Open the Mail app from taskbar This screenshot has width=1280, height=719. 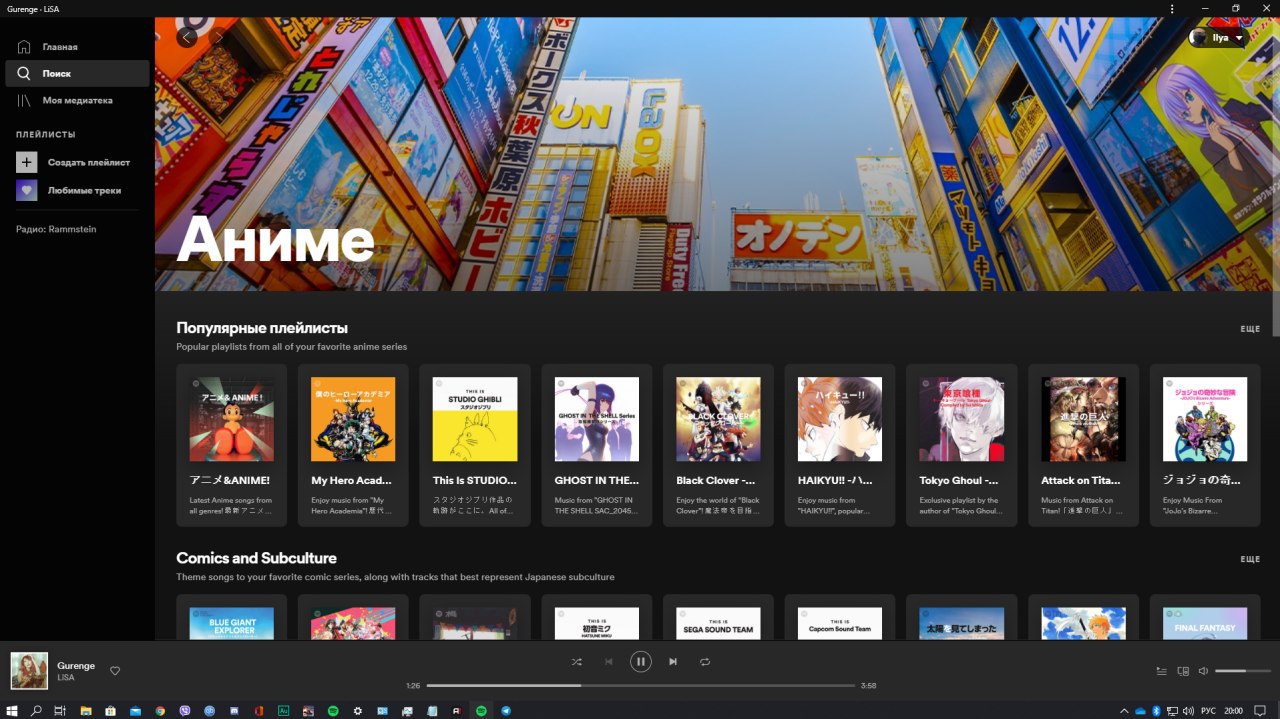(135, 710)
